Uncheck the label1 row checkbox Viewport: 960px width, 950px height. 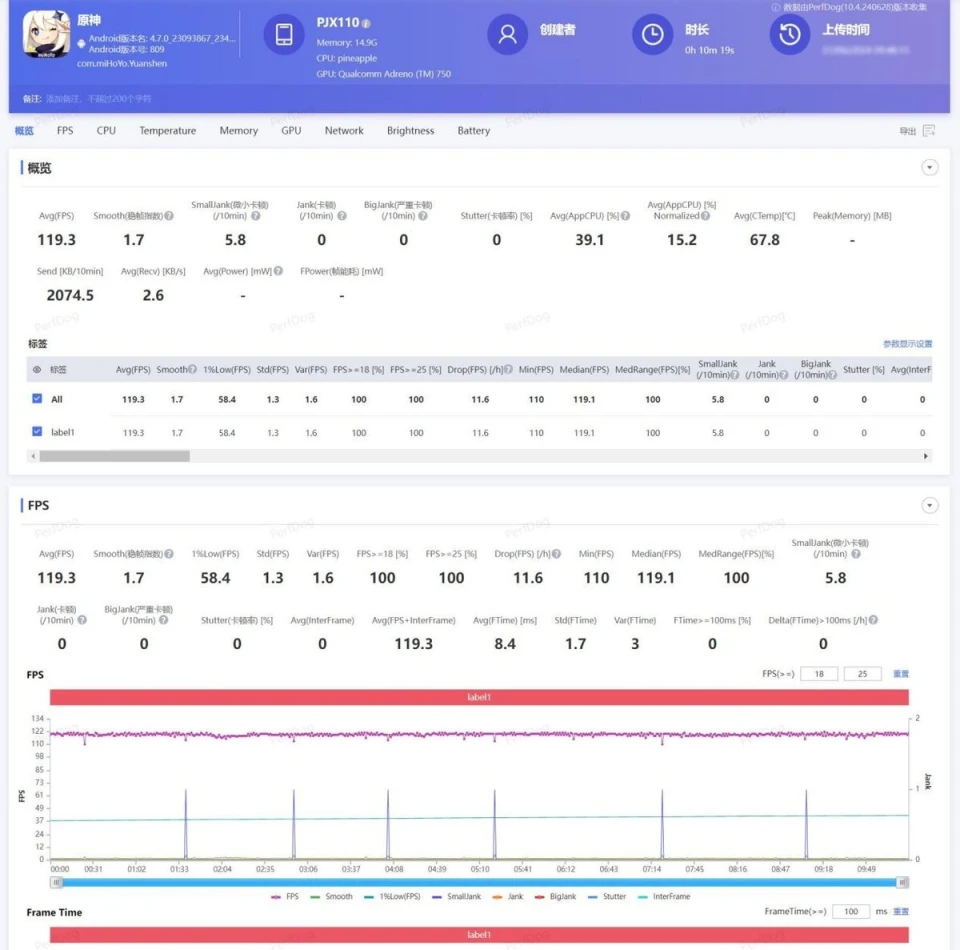tap(37, 432)
